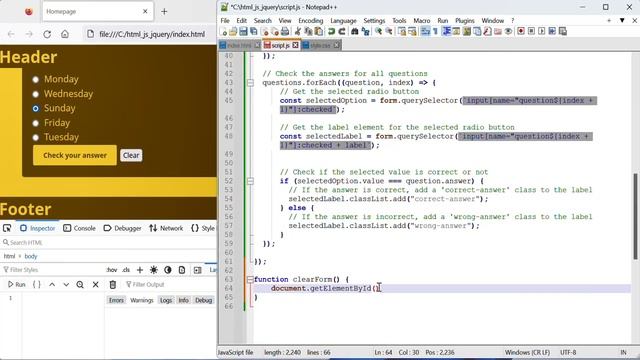This screenshot has width=640, height=360.
Task: Click the Replace icon in Notepad++ toolbar
Action: click(x=365, y=31)
